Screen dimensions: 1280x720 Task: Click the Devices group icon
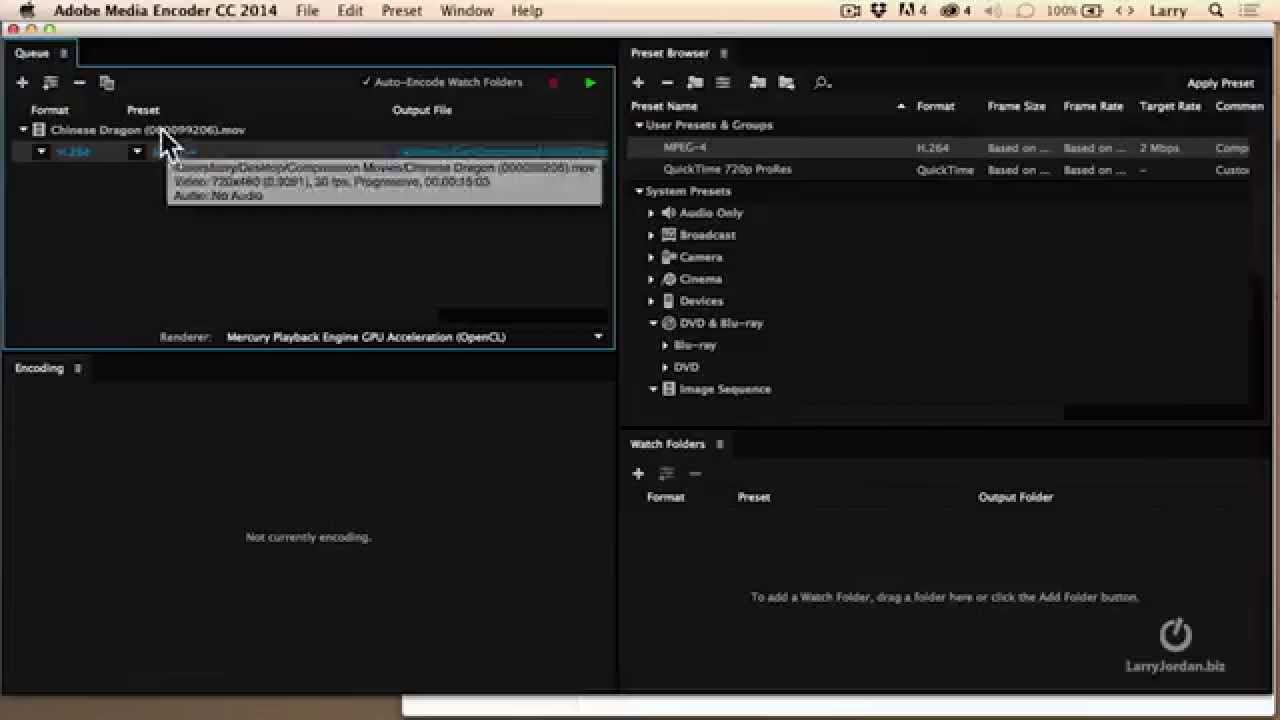[668, 301]
